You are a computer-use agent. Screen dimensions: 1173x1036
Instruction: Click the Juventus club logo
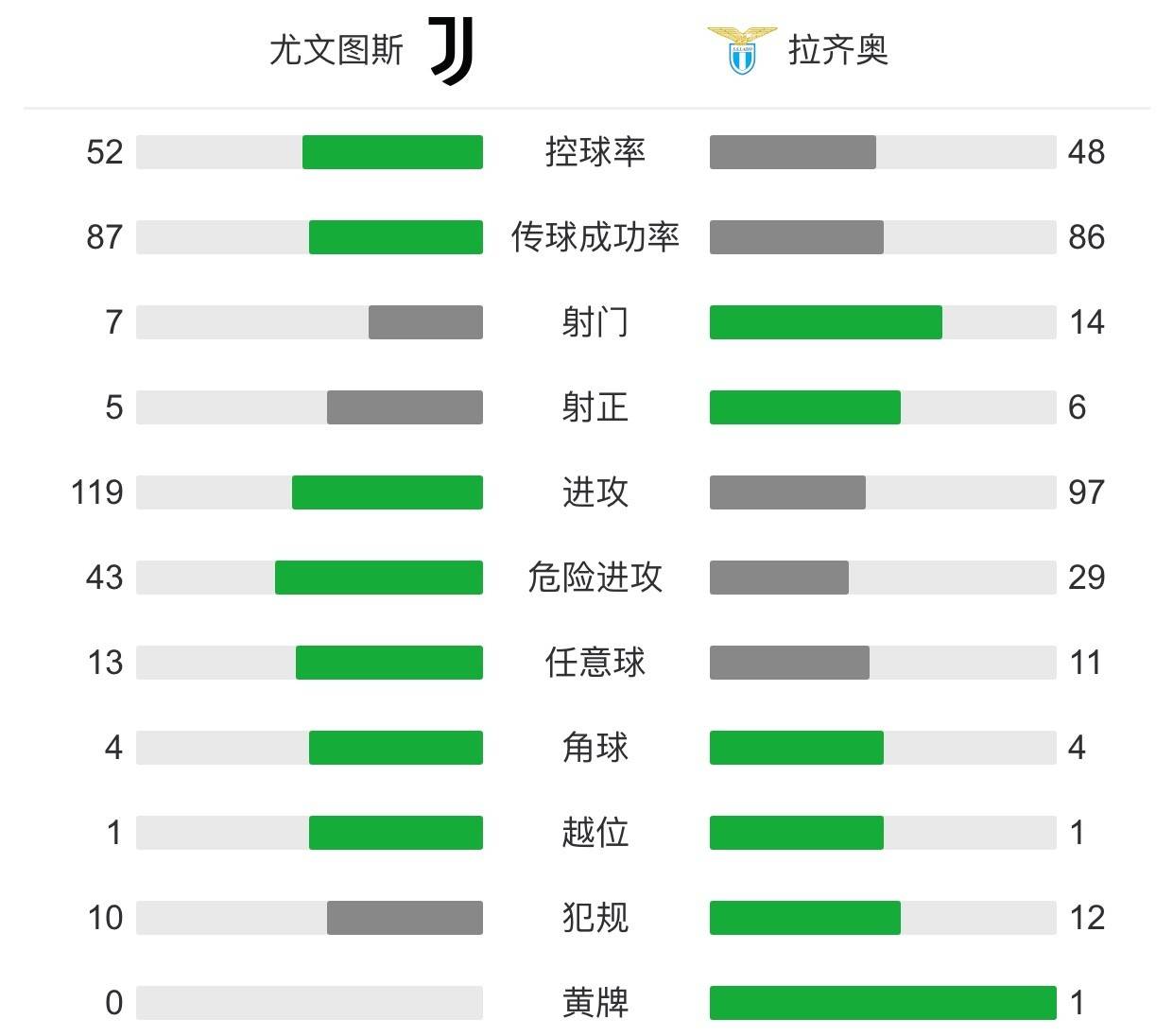[x=452, y=50]
